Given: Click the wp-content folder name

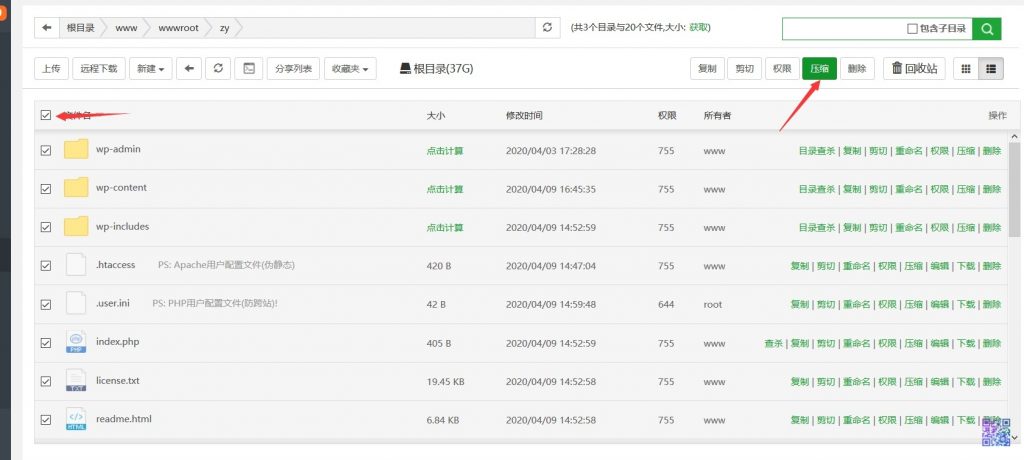Looking at the screenshot, I should click(x=121, y=188).
